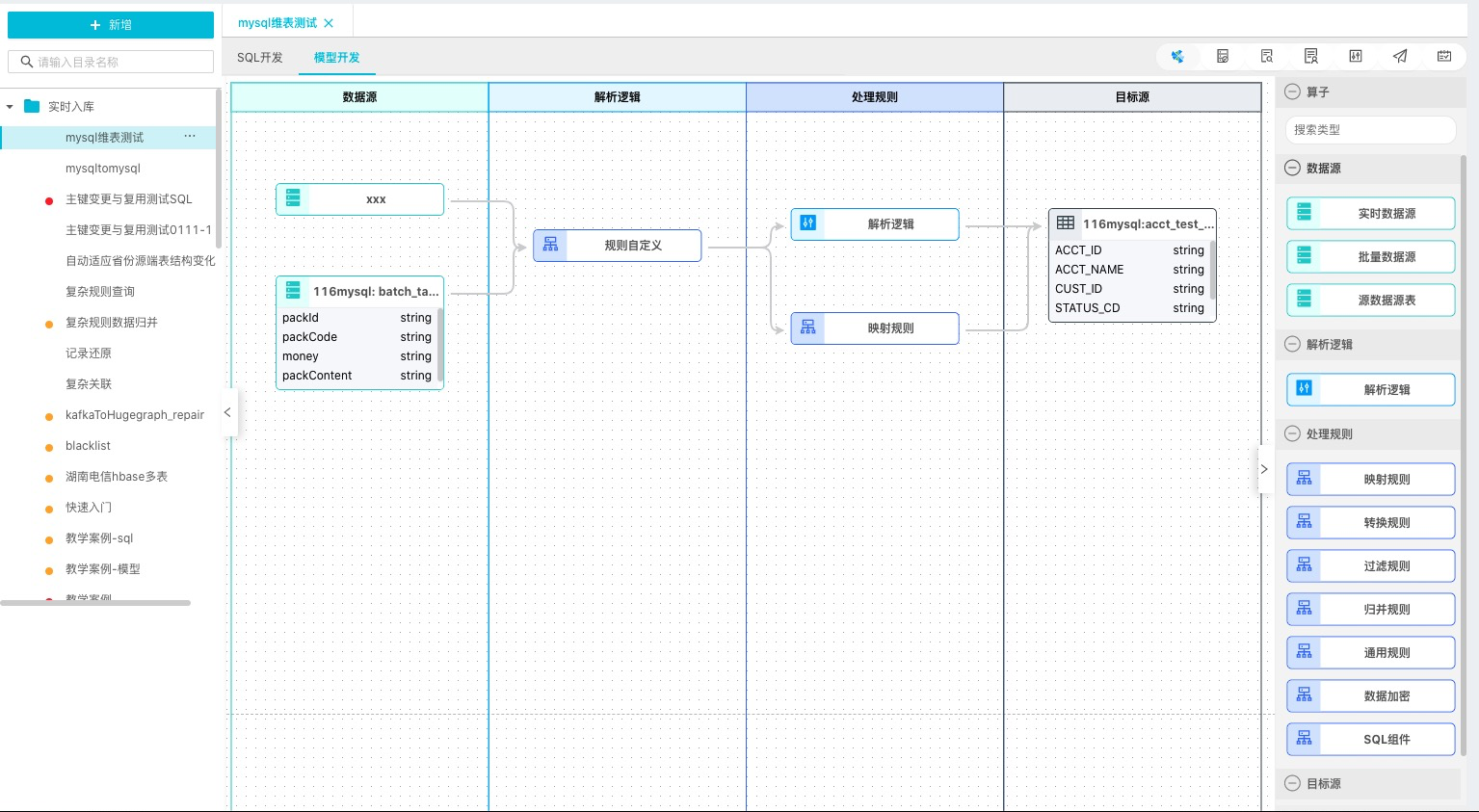
Task: Close the mysql维表测试 tab
Action: [329, 23]
